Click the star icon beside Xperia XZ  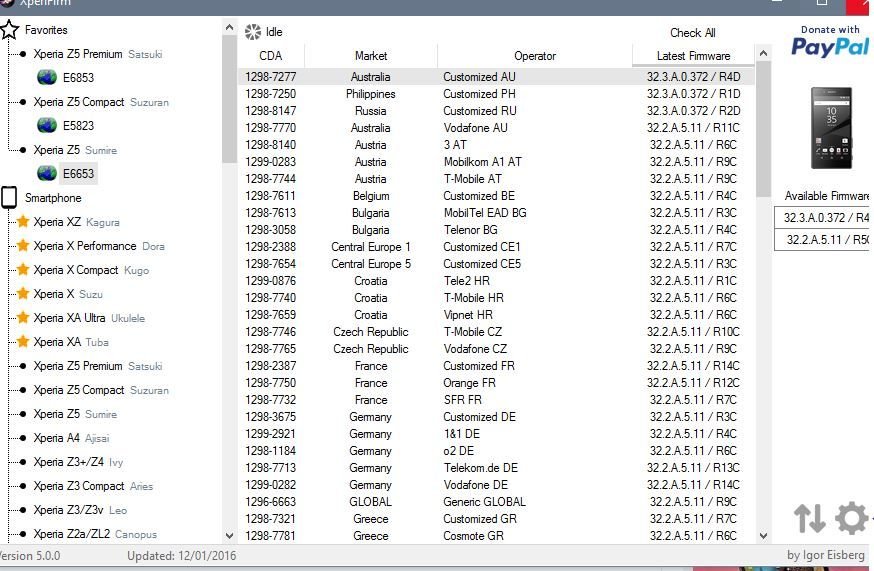pos(23,222)
